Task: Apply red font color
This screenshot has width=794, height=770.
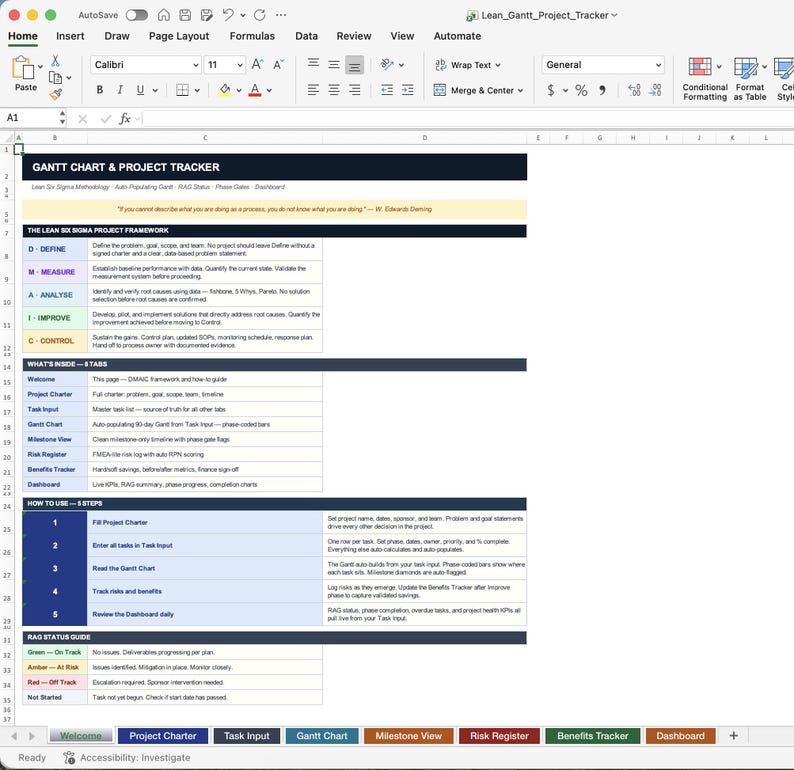Action: click(x=255, y=90)
